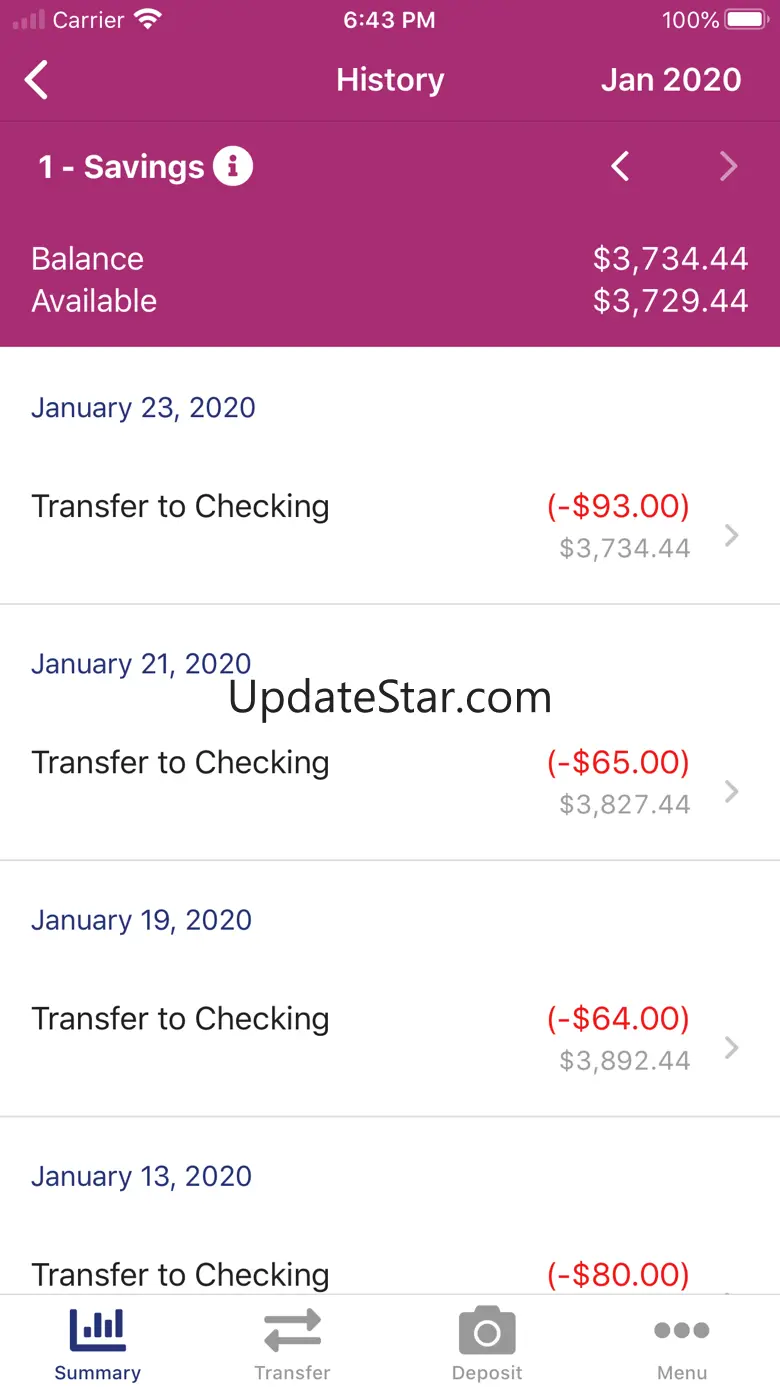The image size is (780, 1387).
Task: Tap the History screen title
Action: coord(390,80)
